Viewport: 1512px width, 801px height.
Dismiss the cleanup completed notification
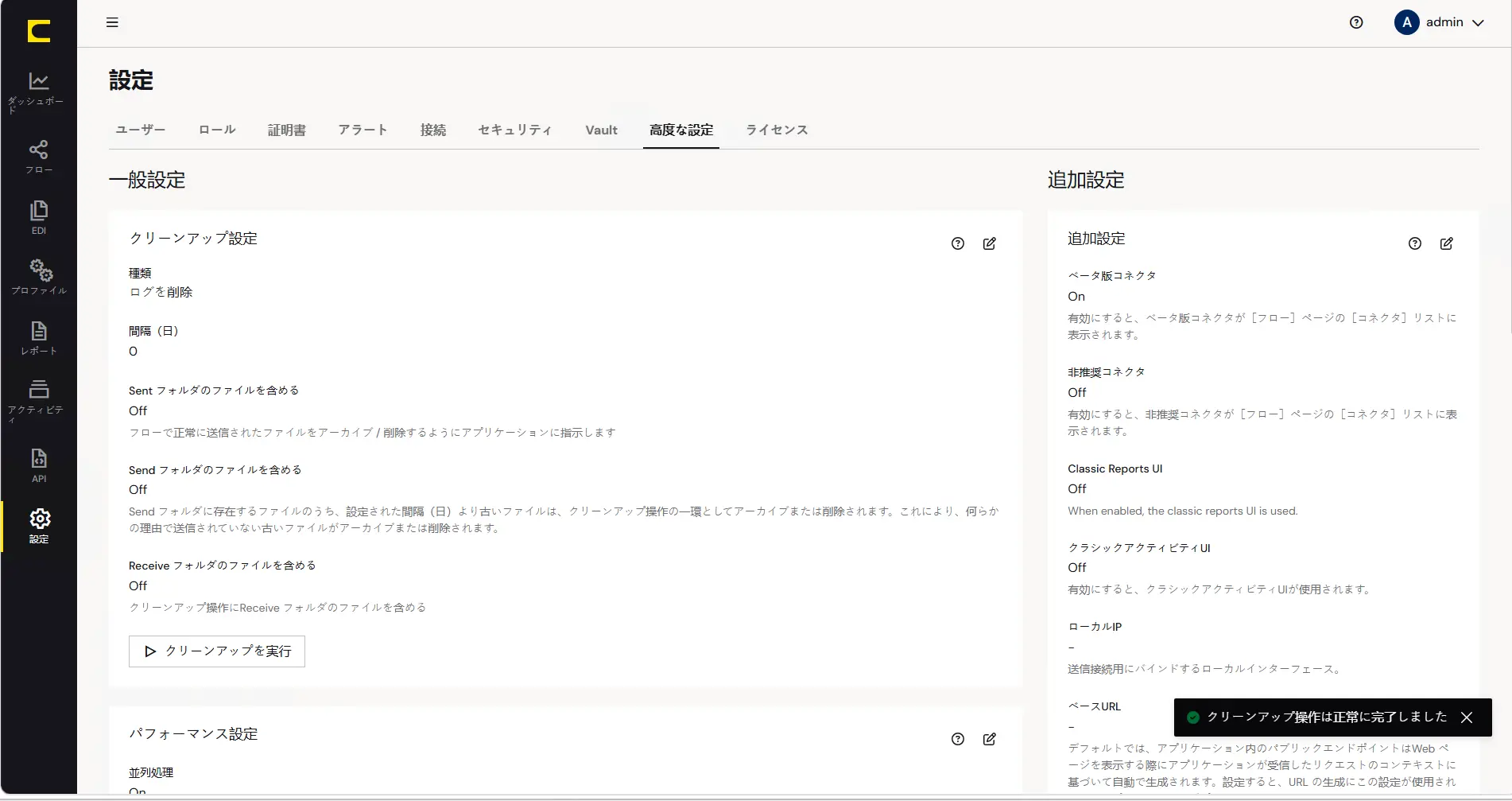click(1467, 717)
